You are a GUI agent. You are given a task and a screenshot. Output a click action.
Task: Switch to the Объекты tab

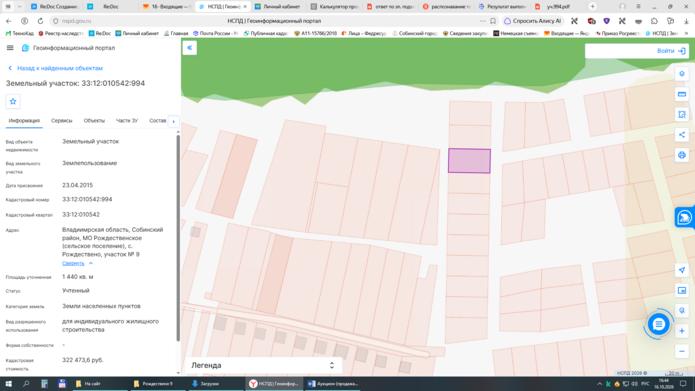click(x=94, y=121)
